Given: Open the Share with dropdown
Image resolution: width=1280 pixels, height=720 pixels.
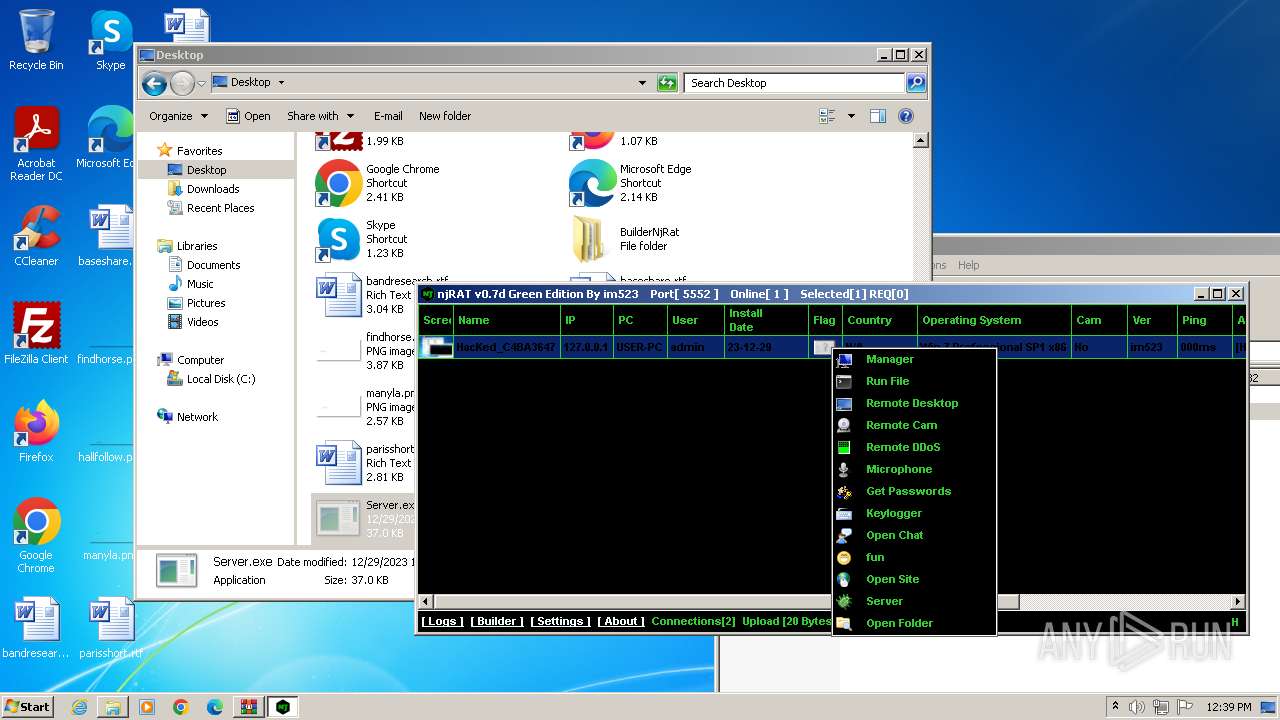Looking at the screenshot, I should point(320,116).
